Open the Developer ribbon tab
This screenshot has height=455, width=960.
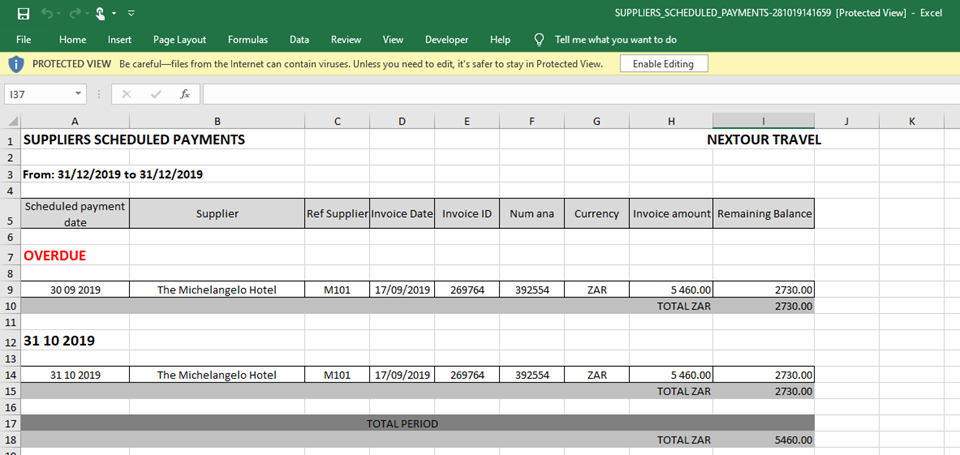tap(446, 40)
